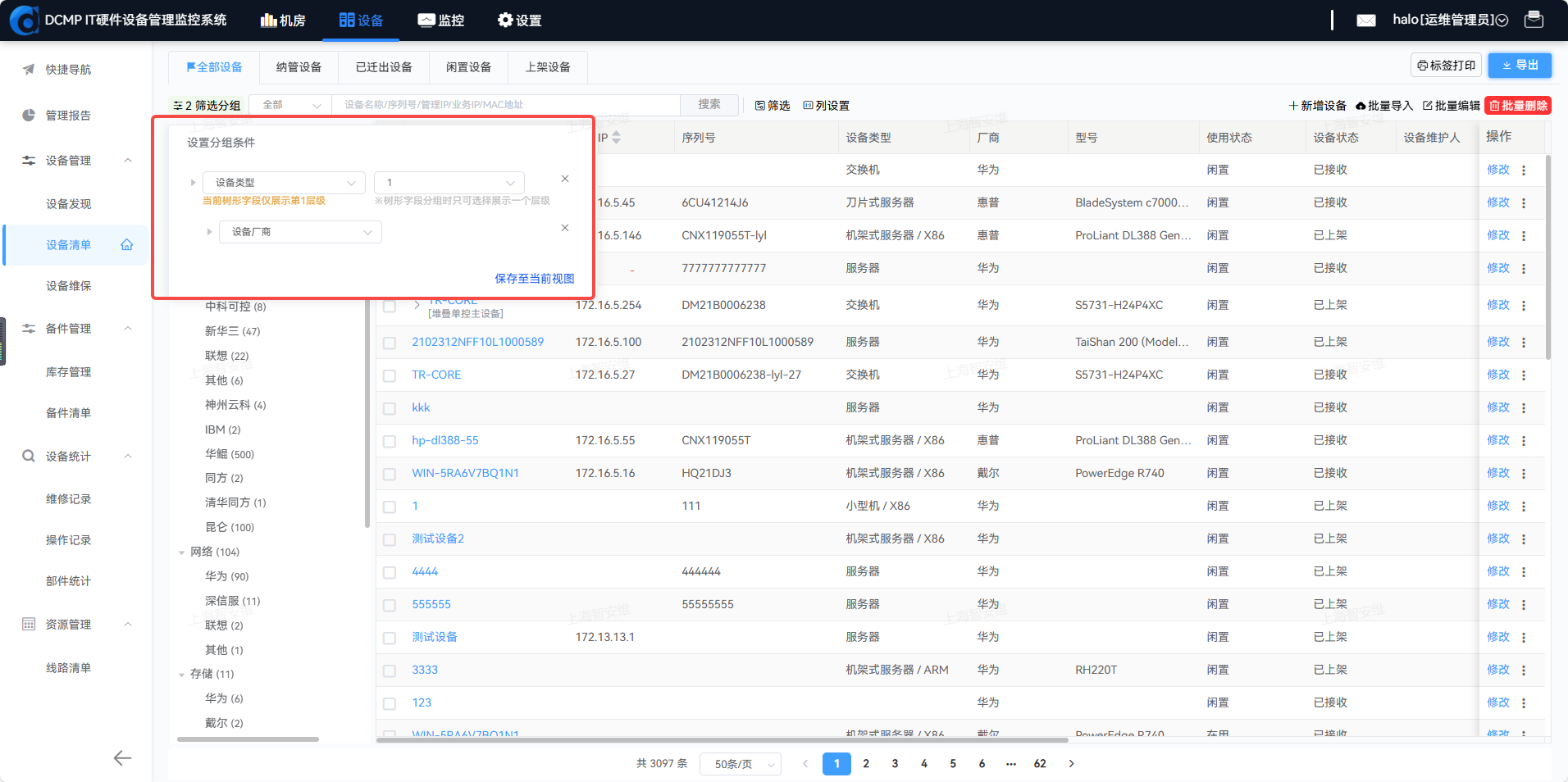
Task: Tick the checkbox for device 555555
Action: pyautogui.click(x=390, y=605)
